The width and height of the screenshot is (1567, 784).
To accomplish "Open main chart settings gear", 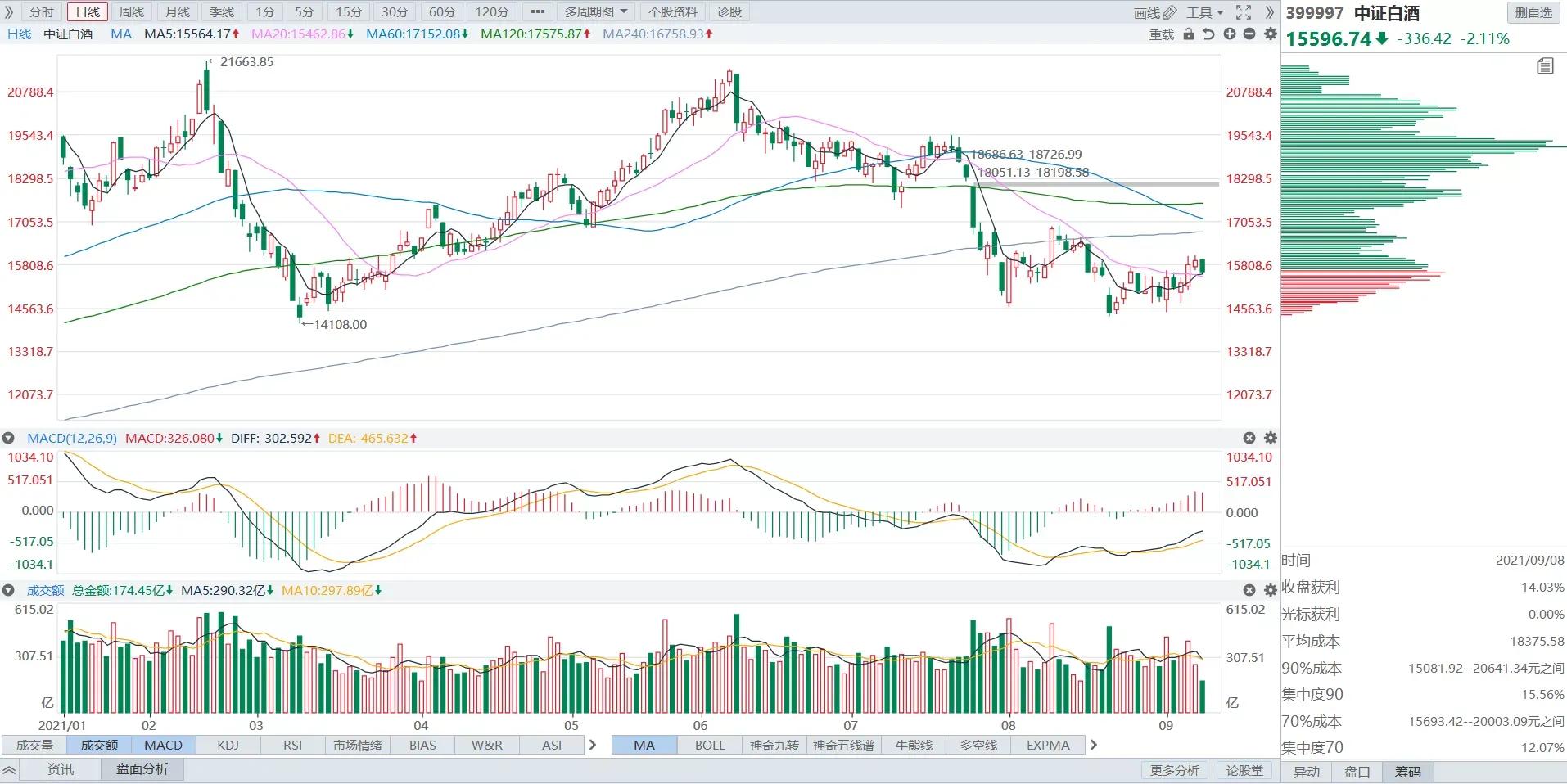I will pyautogui.click(x=1271, y=34).
